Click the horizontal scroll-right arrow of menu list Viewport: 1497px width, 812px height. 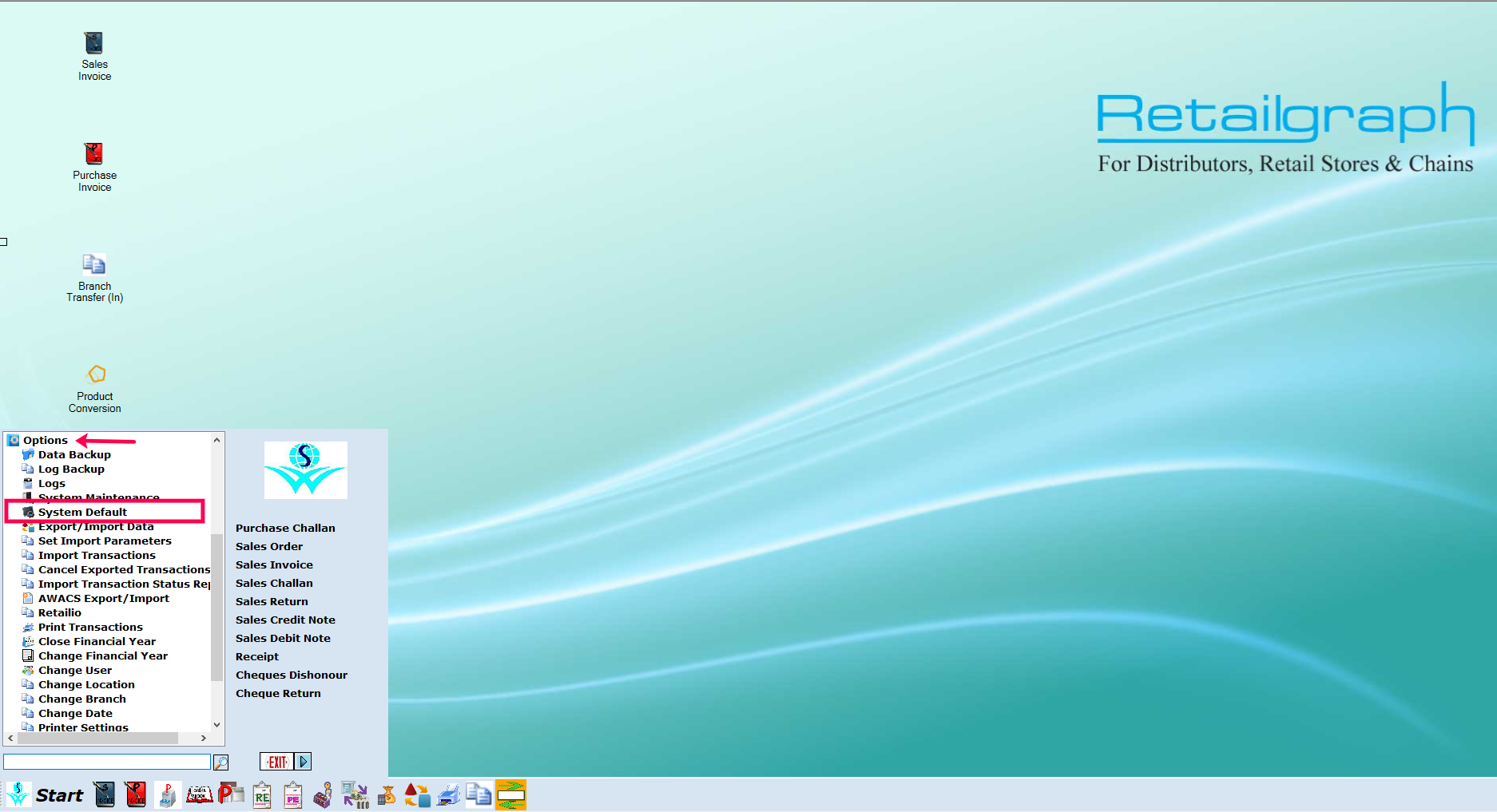[x=204, y=739]
